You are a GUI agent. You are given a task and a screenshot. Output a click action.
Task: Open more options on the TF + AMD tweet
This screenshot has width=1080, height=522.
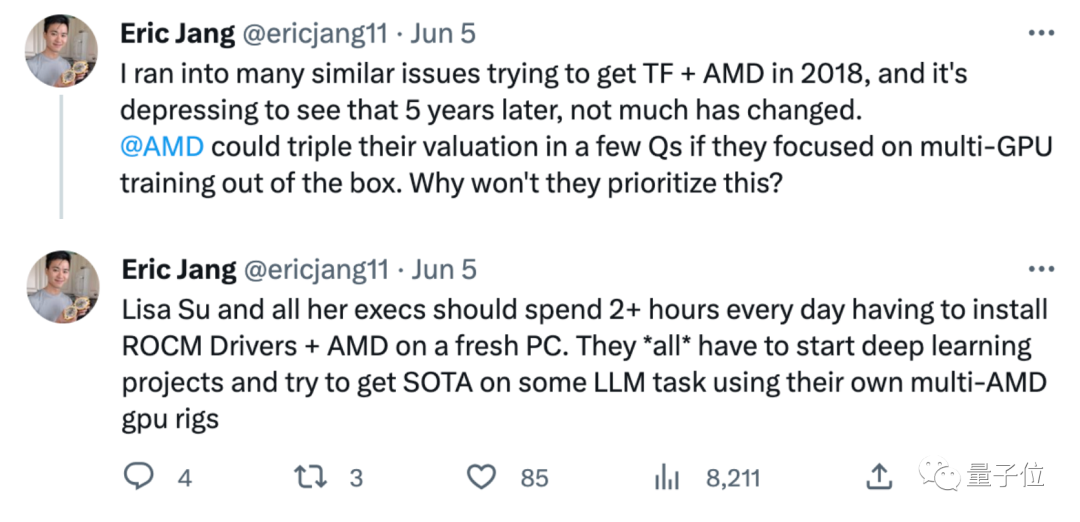(x=1041, y=34)
